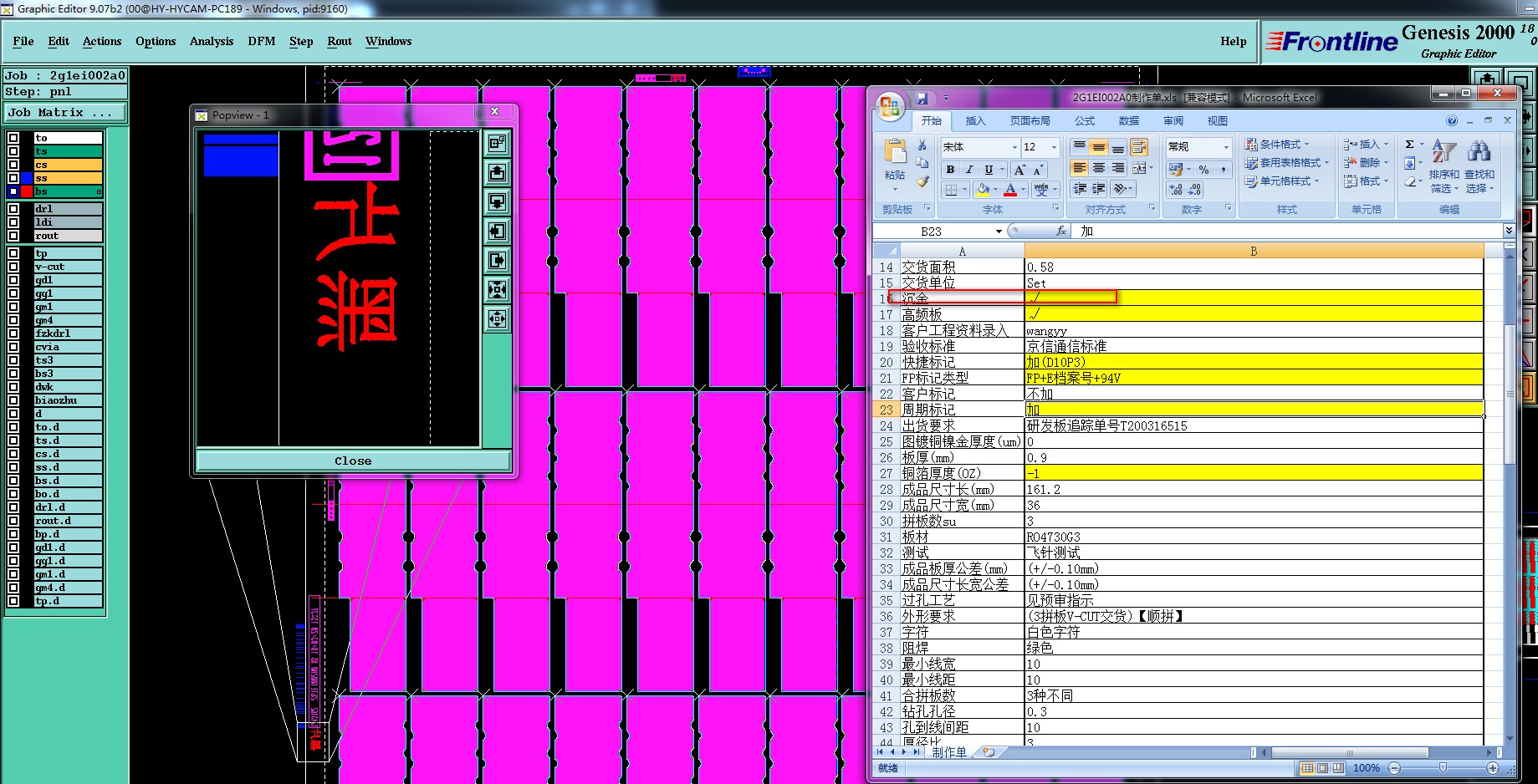Open the File menu in Graphic Editor
Viewport: 1538px width, 784px height.
pyautogui.click(x=23, y=41)
